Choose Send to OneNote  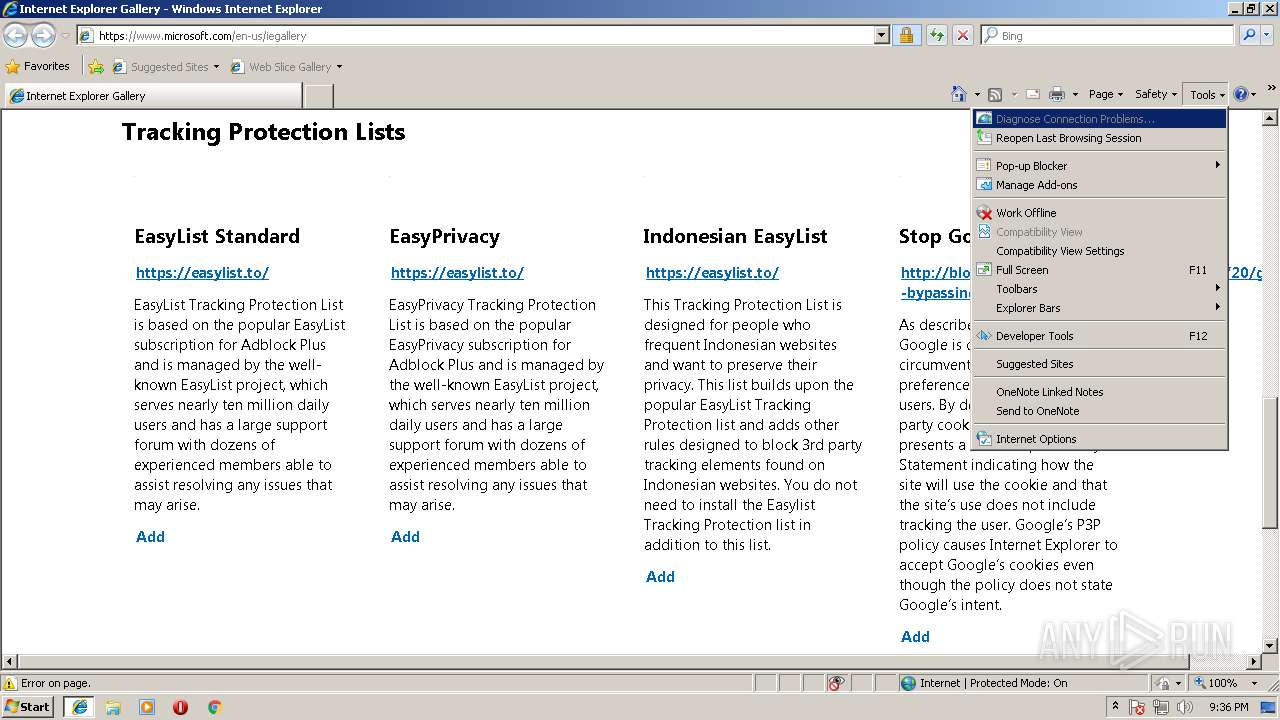coord(1100,411)
